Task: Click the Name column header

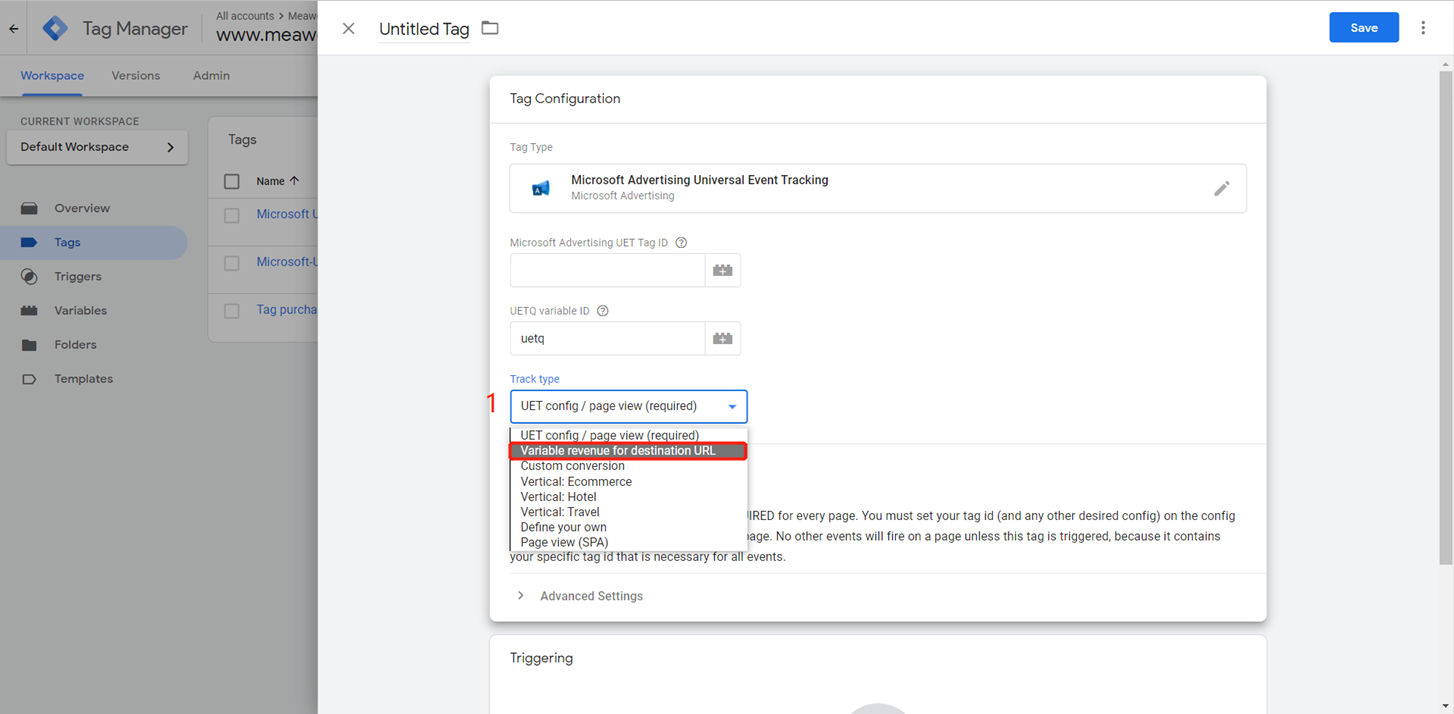Action: [x=270, y=181]
